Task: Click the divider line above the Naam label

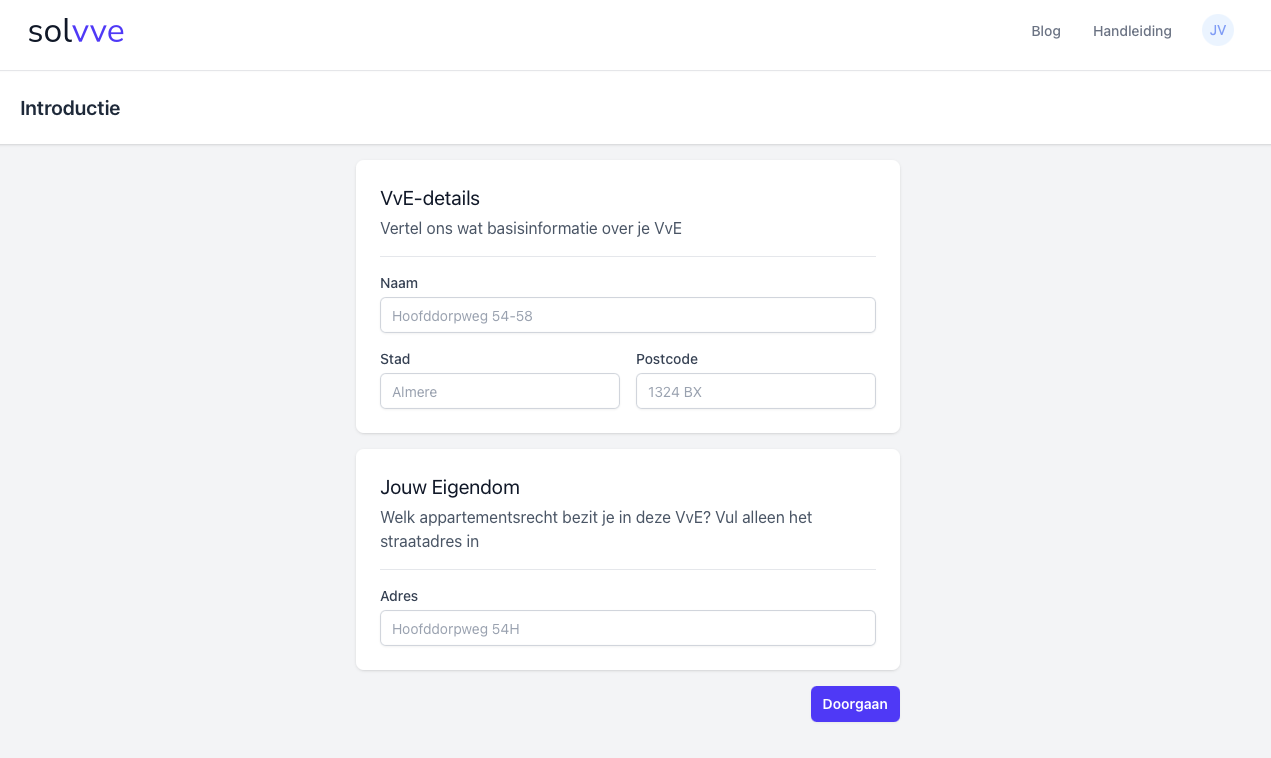Action: pos(627,257)
